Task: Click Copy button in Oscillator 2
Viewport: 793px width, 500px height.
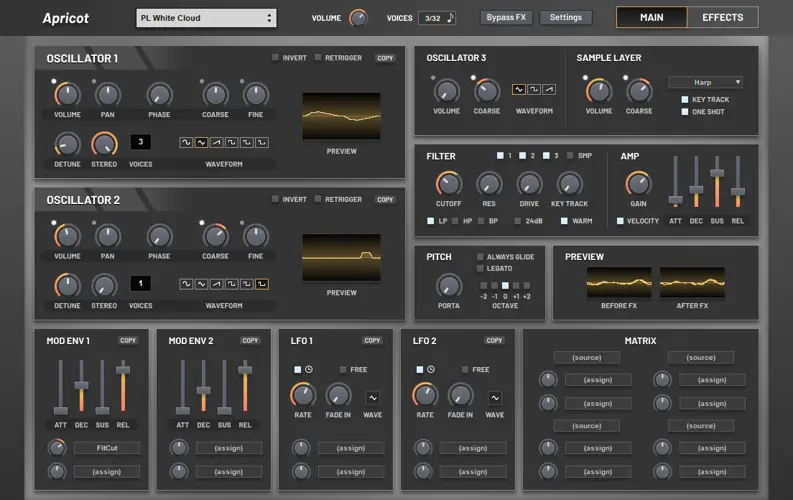Action: pos(385,200)
